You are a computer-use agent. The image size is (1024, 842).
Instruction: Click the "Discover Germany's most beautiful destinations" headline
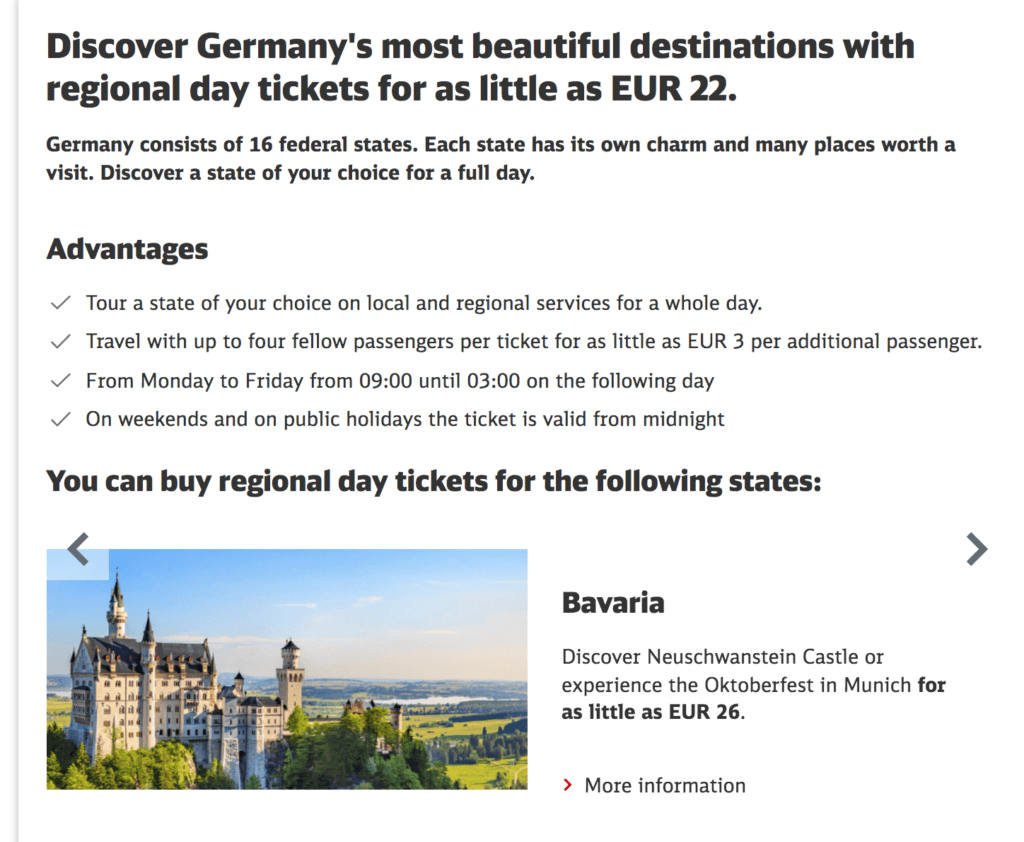point(480,68)
